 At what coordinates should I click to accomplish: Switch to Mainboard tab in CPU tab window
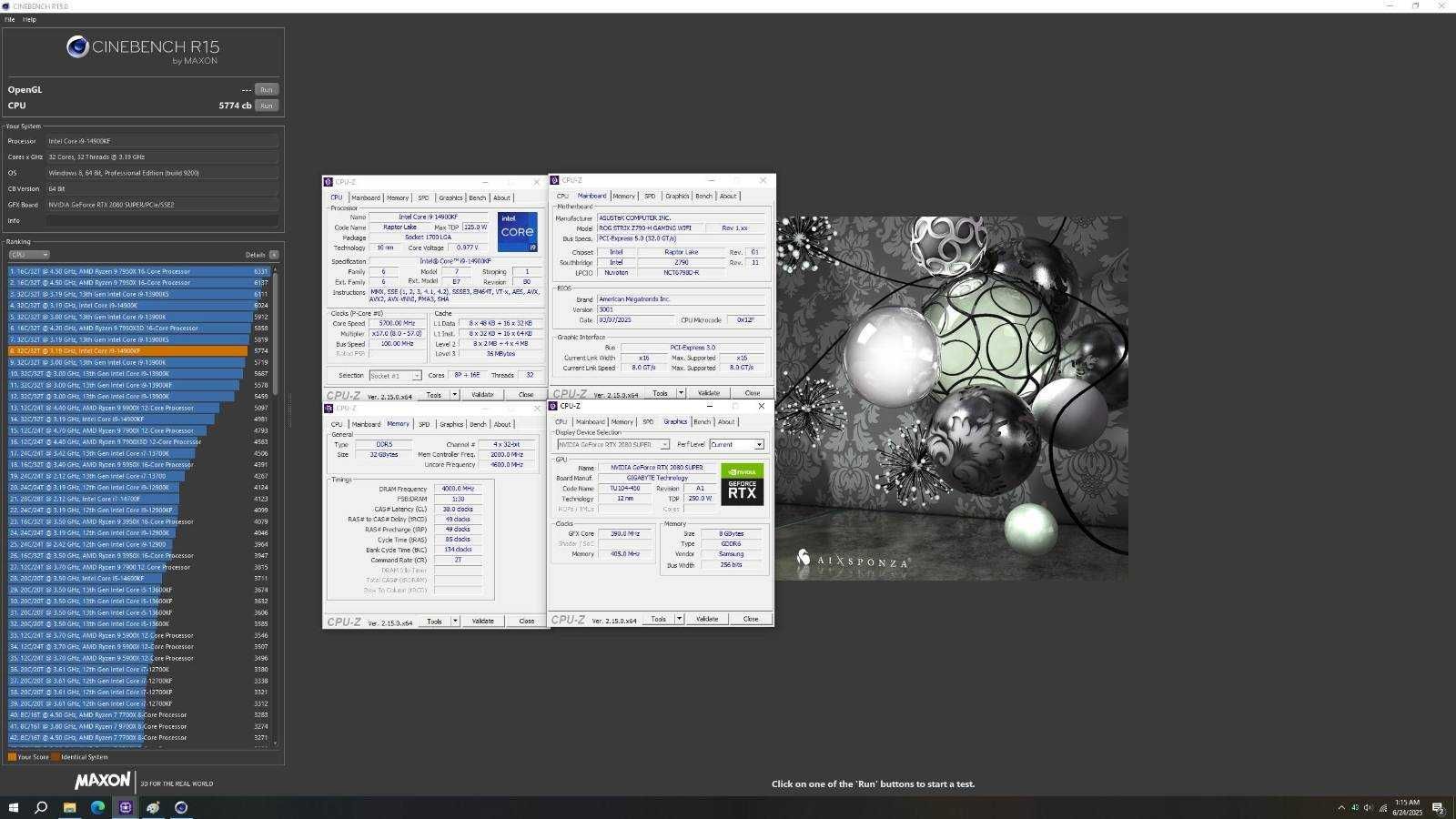(365, 197)
